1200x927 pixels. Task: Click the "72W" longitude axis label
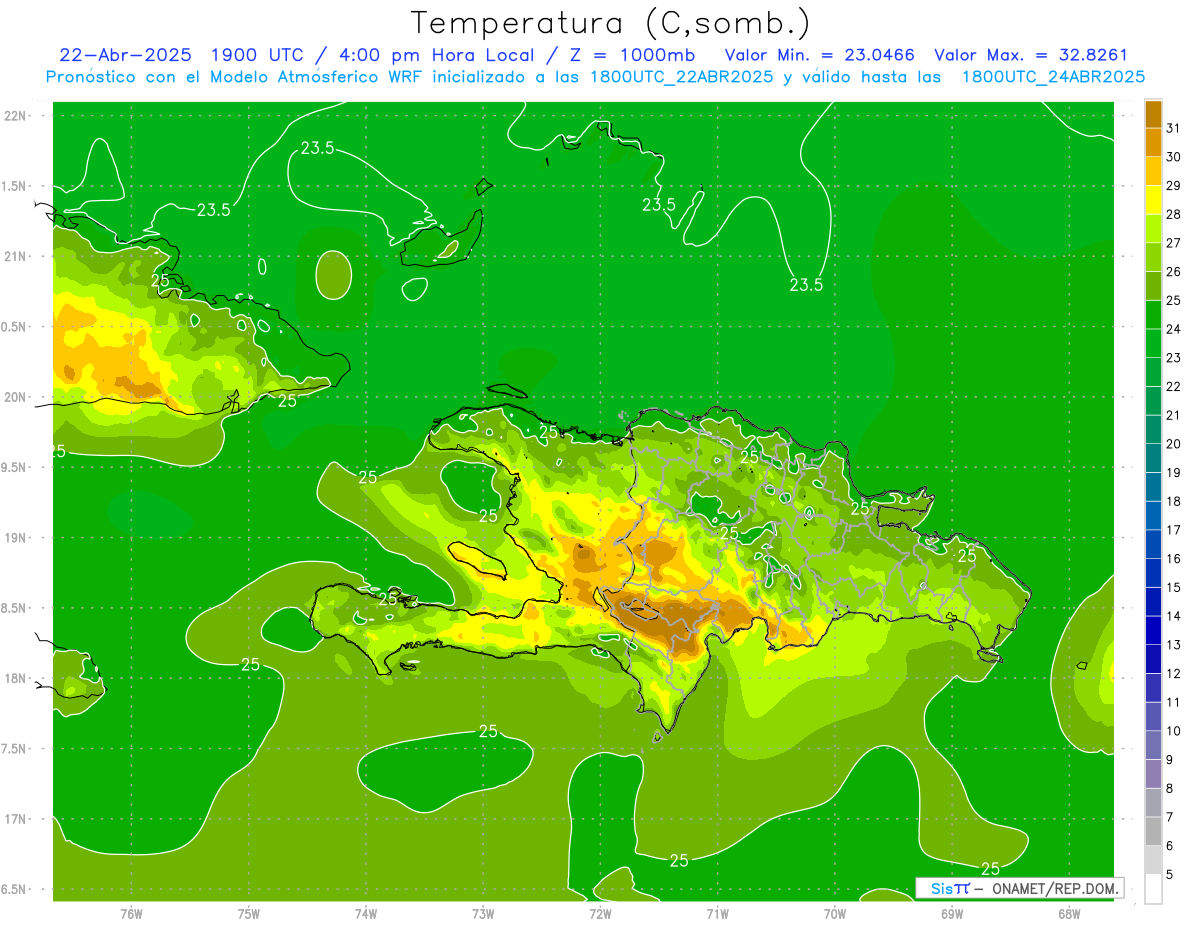[600, 913]
